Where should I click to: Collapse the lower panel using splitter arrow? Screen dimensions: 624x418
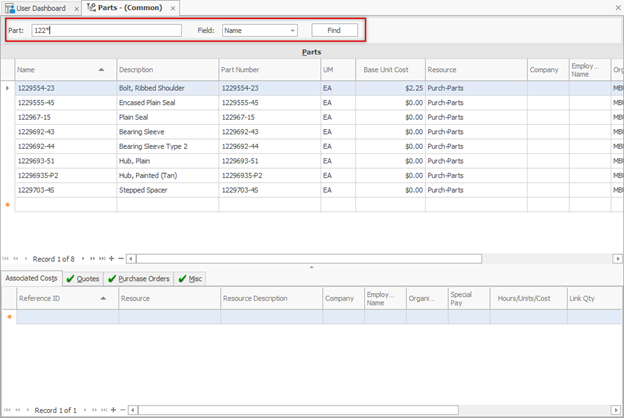pyautogui.click(x=311, y=267)
